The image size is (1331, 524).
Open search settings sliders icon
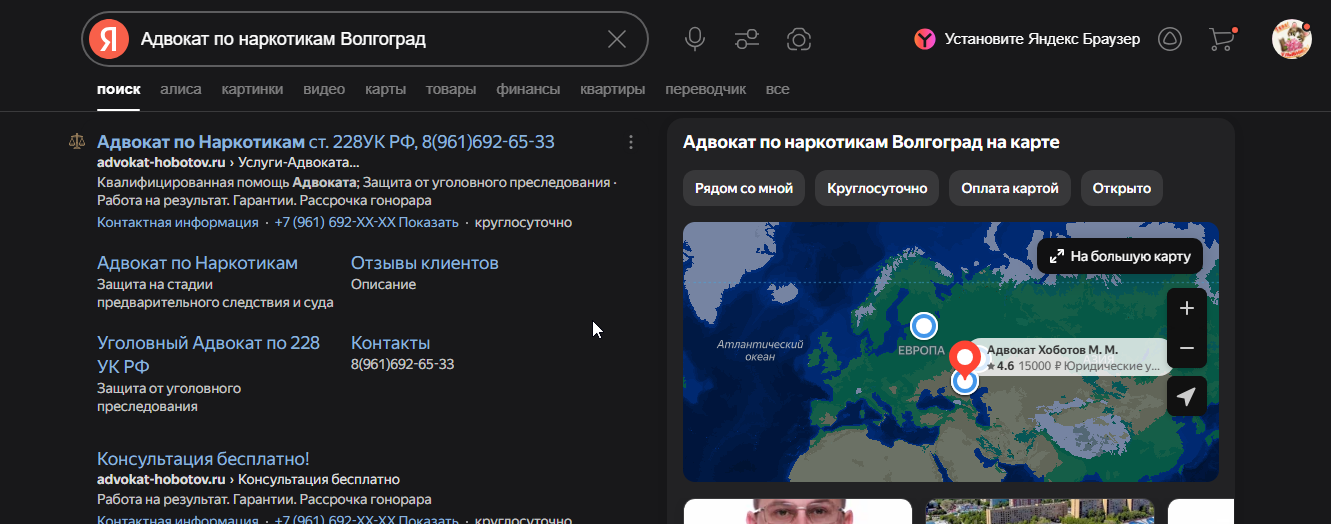click(747, 39)
